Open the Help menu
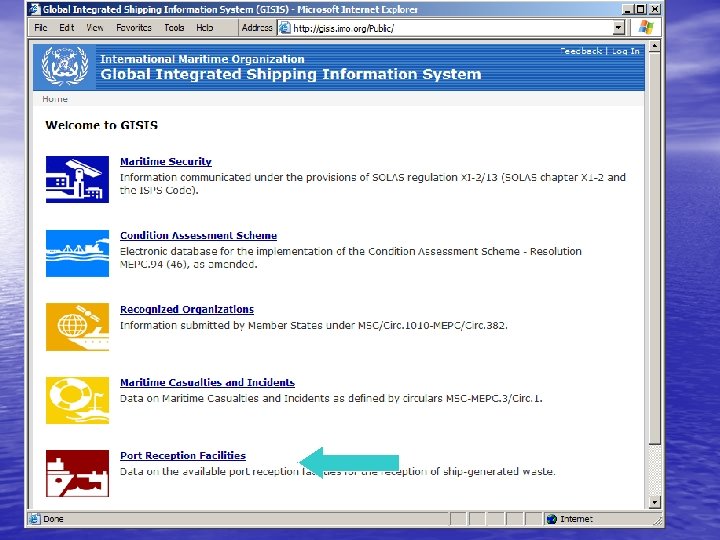Screen dimensions: 720x540 tap(205, 28)
